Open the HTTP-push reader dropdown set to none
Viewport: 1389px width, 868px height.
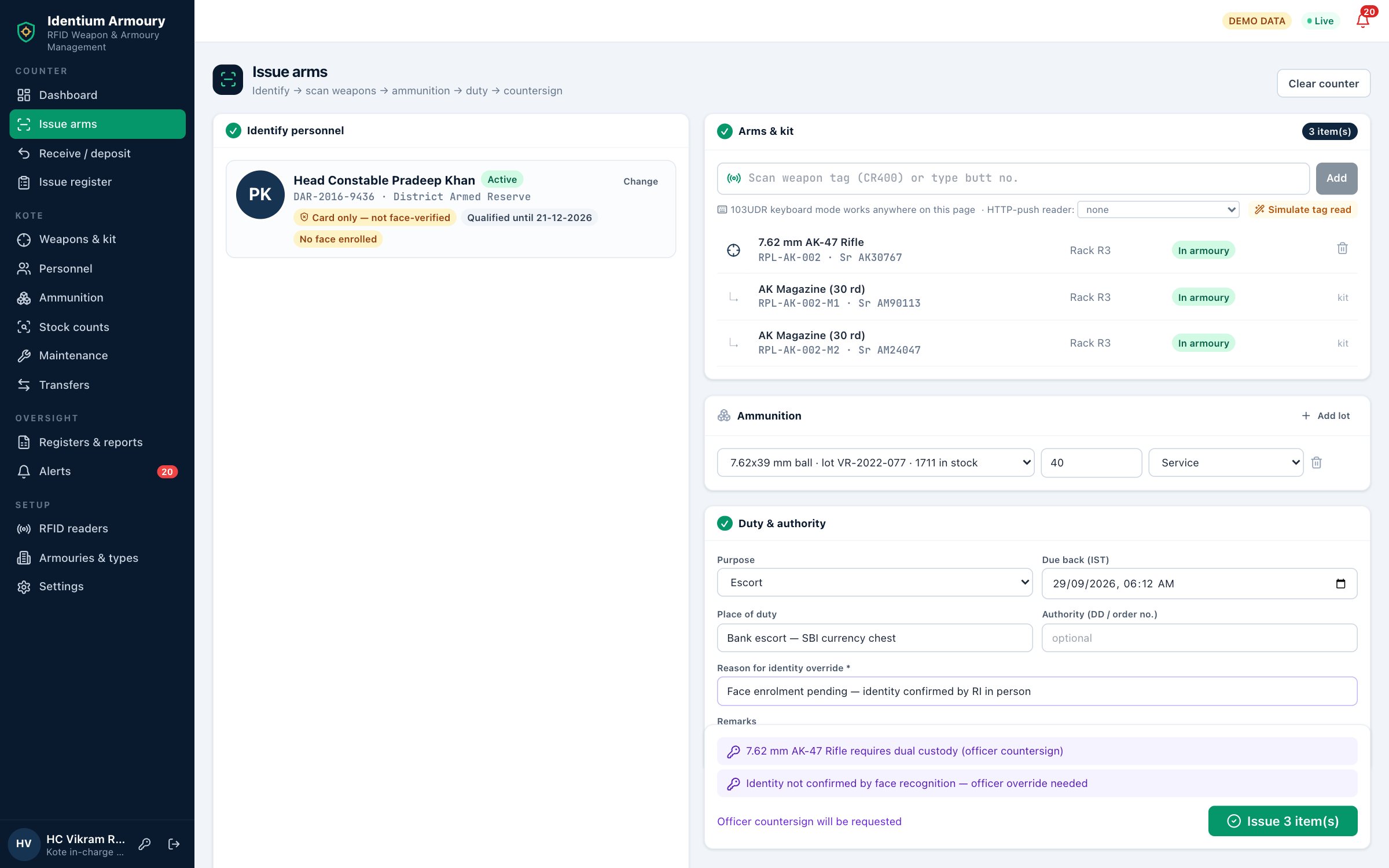point(1158,209)
